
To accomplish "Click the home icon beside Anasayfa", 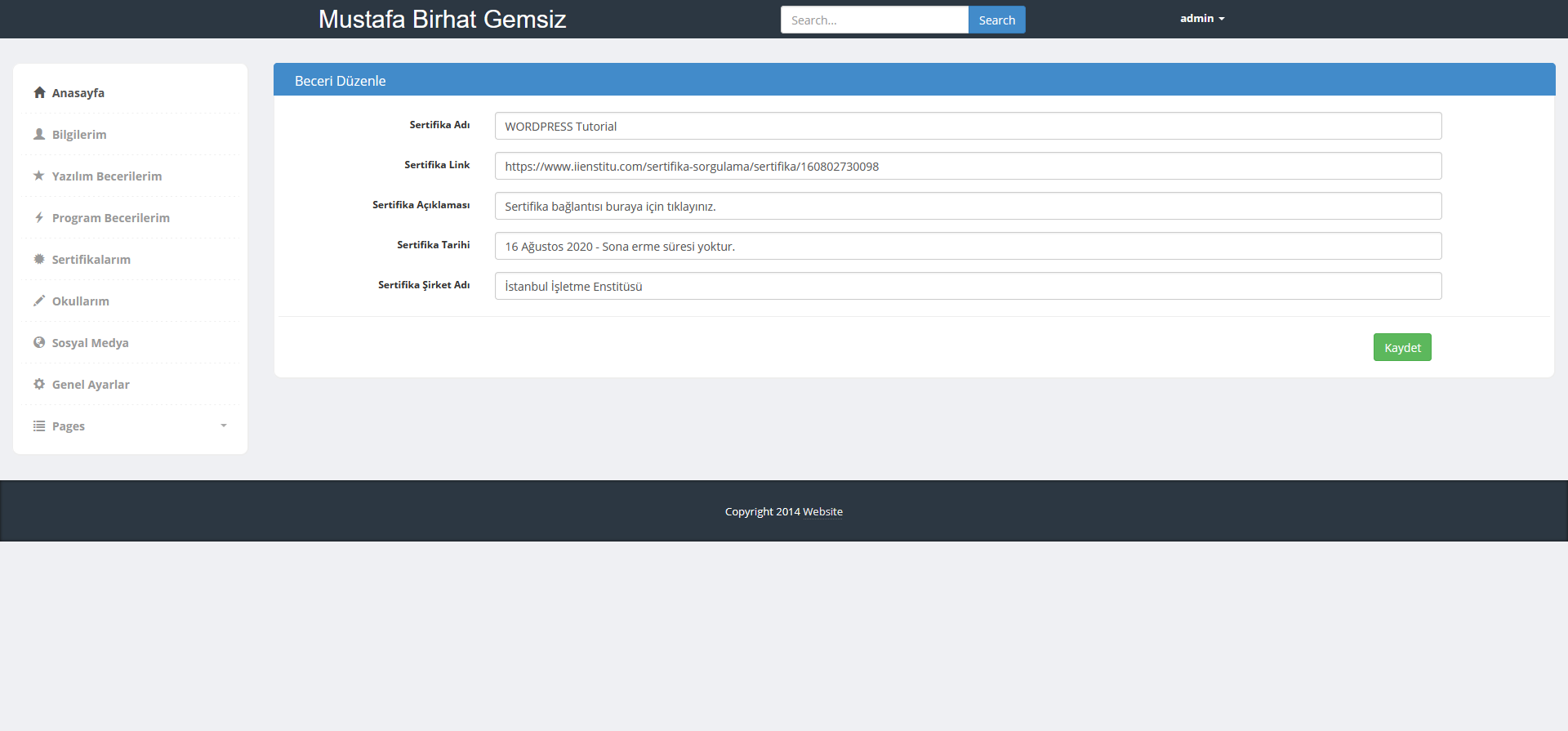I will click(x=39, y=92).
